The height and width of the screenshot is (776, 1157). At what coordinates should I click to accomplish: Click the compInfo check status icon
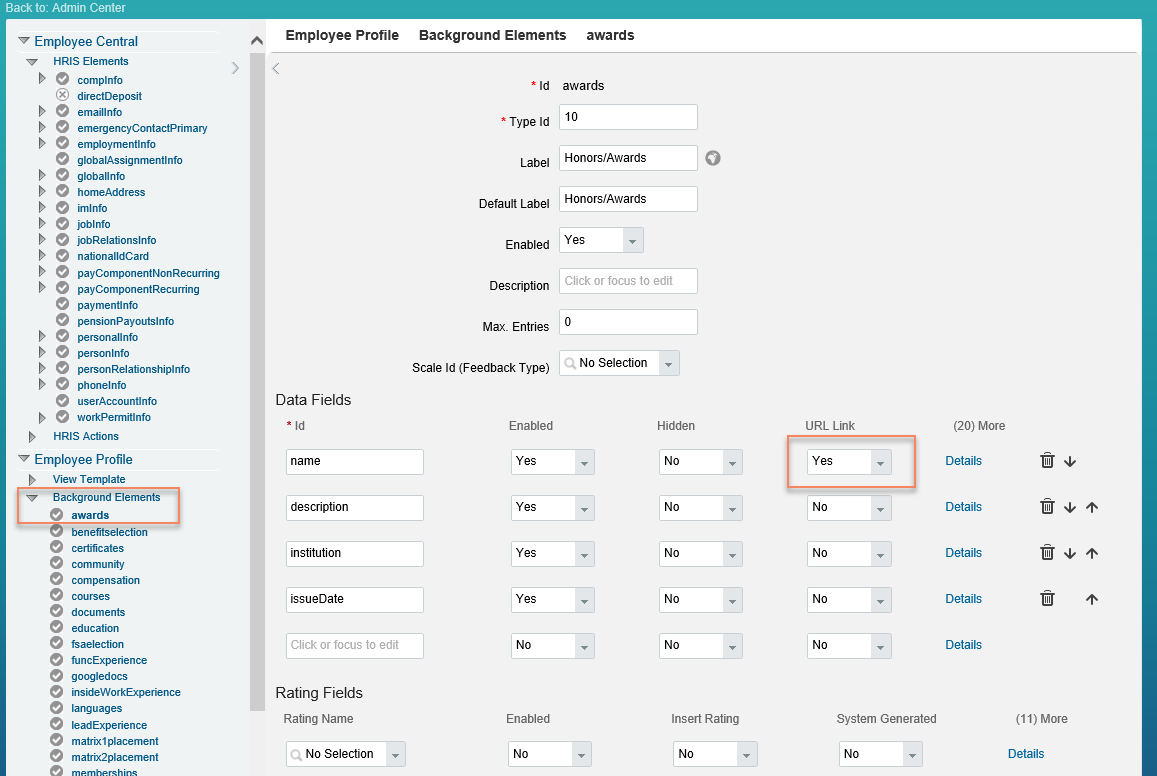click(63, 79)
